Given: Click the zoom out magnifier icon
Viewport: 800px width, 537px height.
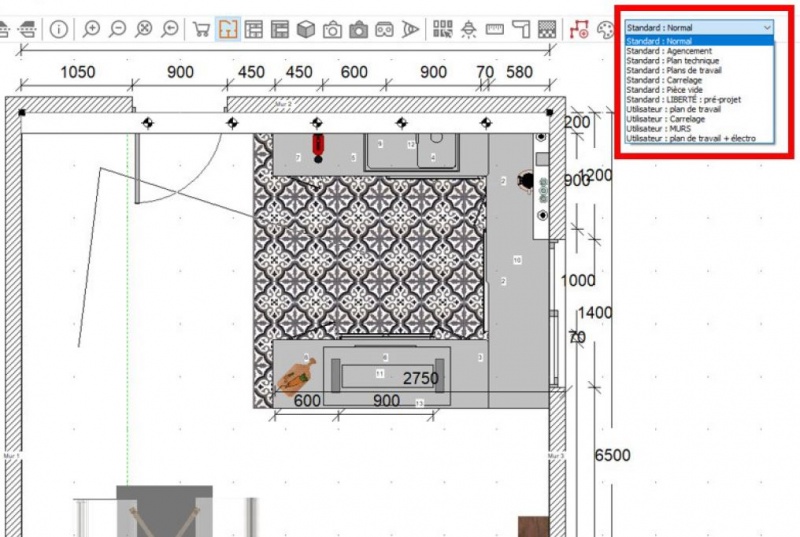Looking at the screenshot, I should click(x=117, y=29).
